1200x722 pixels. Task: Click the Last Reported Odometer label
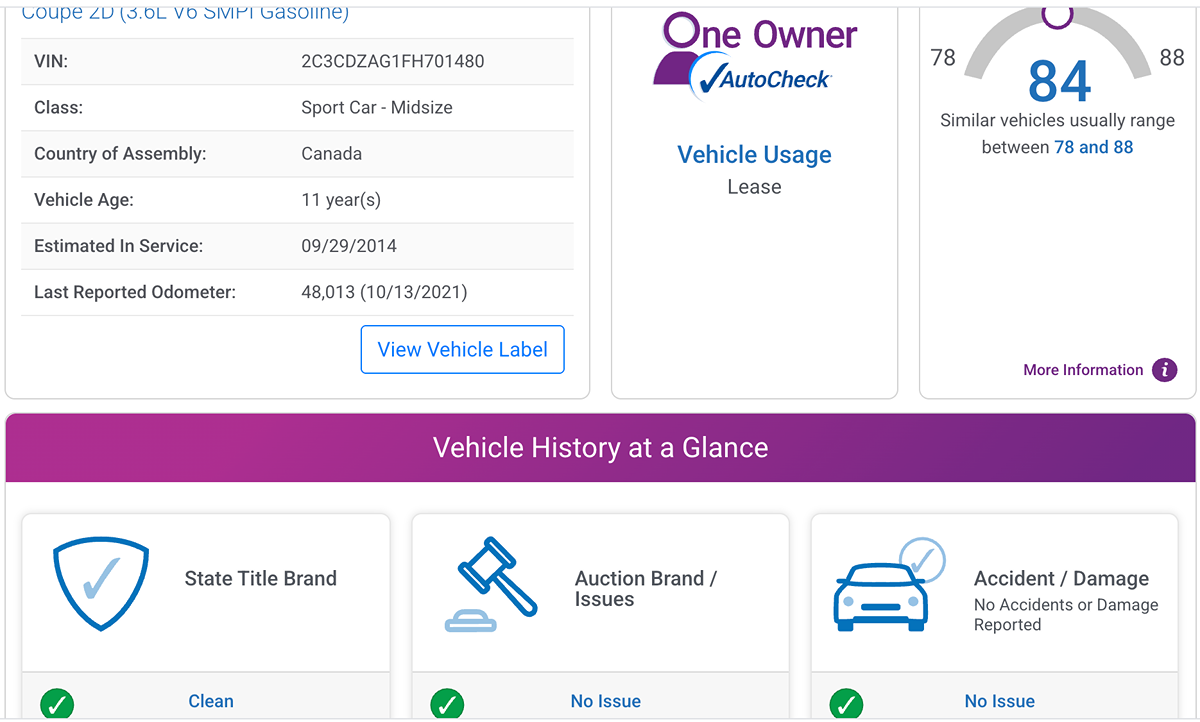click(x=135, y=293)
